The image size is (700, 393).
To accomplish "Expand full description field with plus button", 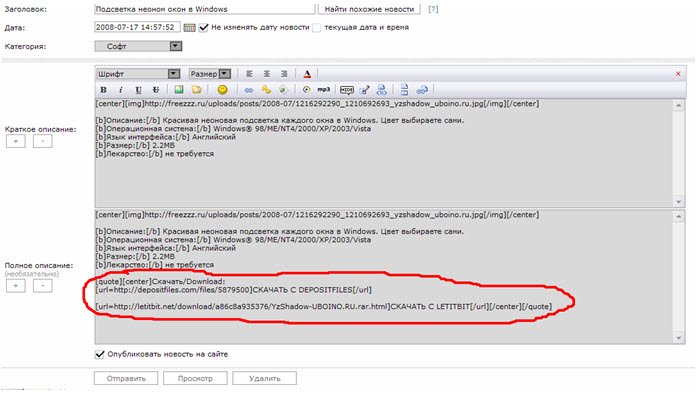I will (16, 286).
